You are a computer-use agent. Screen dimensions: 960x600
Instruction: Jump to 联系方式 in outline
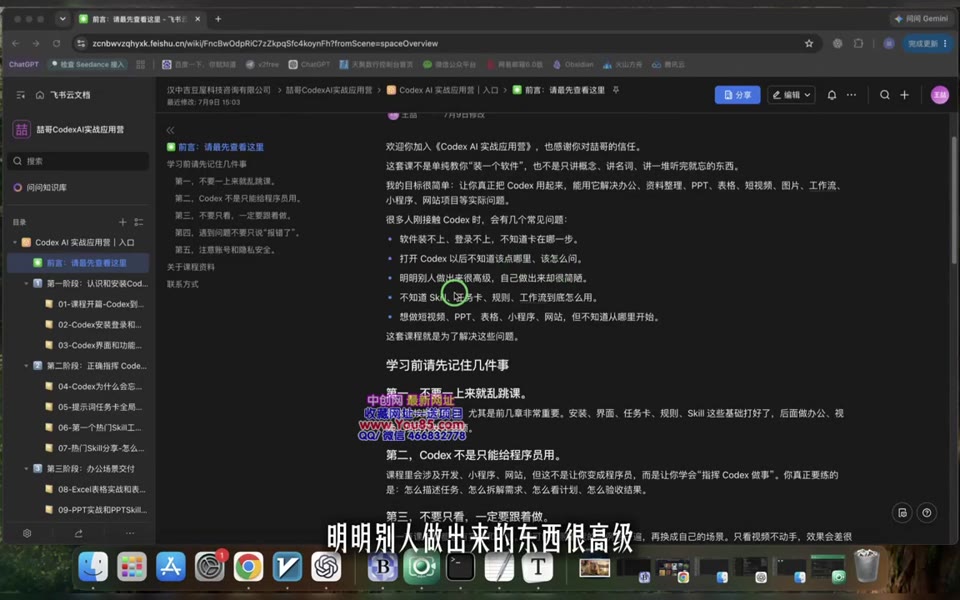coord(182,284)
